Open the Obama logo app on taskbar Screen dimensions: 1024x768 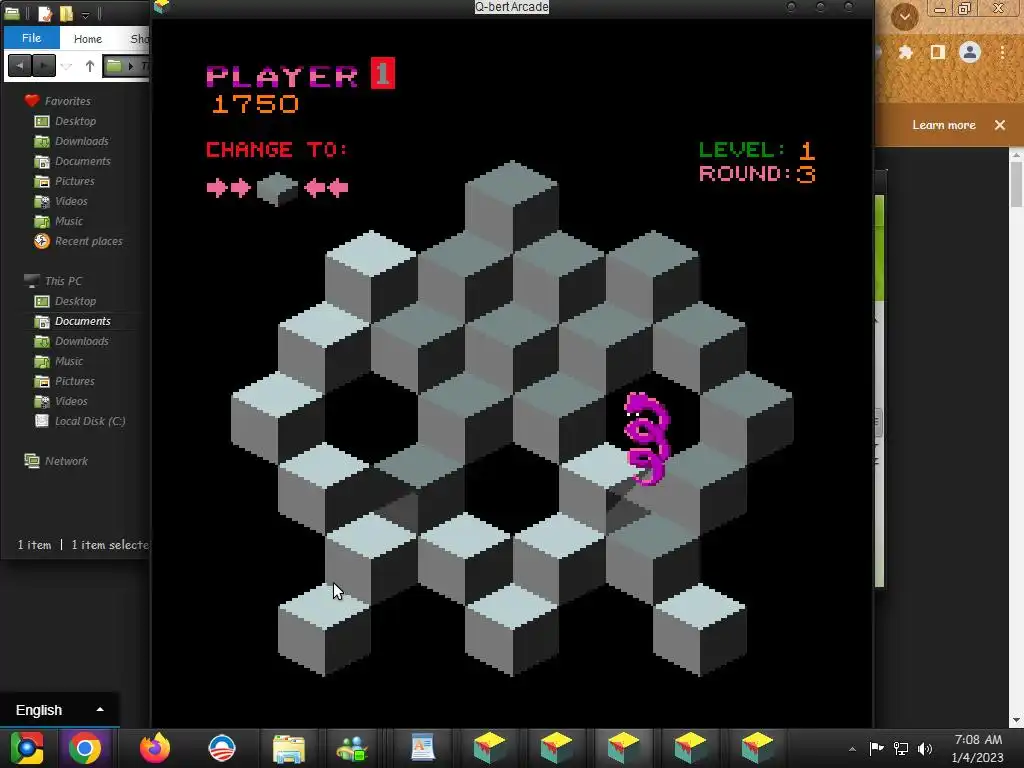(x=221, y=748)
